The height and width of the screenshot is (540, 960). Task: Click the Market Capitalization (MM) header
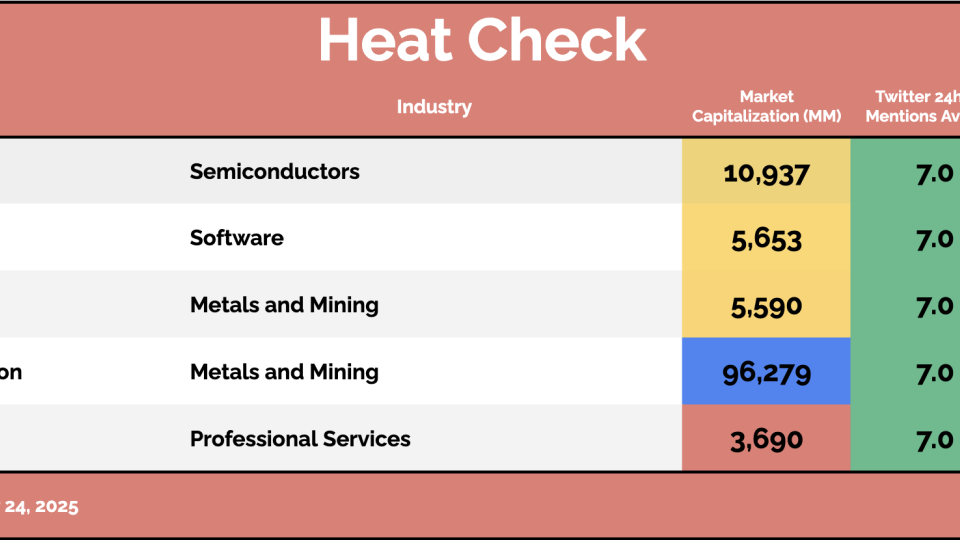pos(766,106)
